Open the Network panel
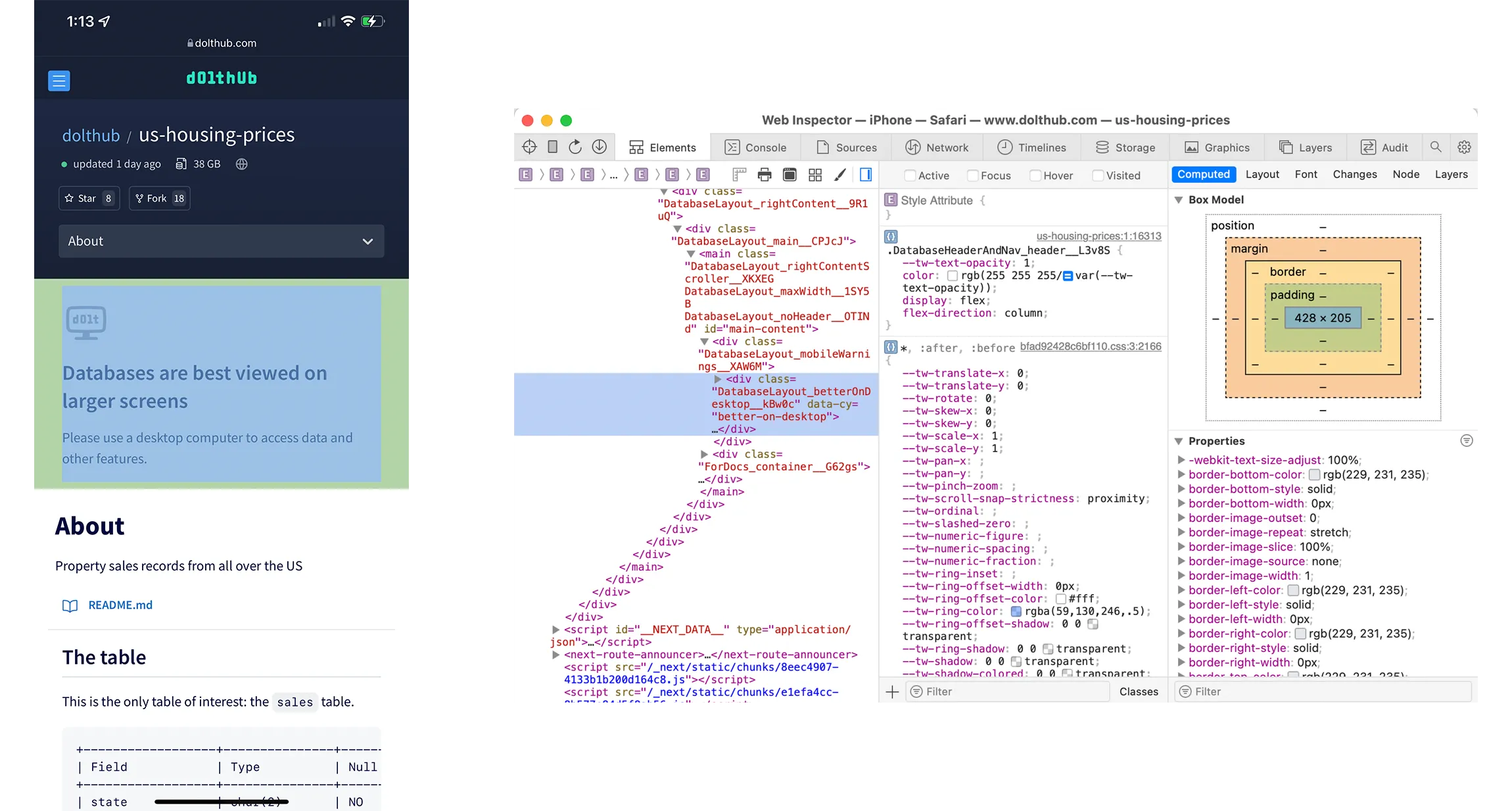Image resolution: width=1512 pixels, height=811 pixels. (937, 147)
